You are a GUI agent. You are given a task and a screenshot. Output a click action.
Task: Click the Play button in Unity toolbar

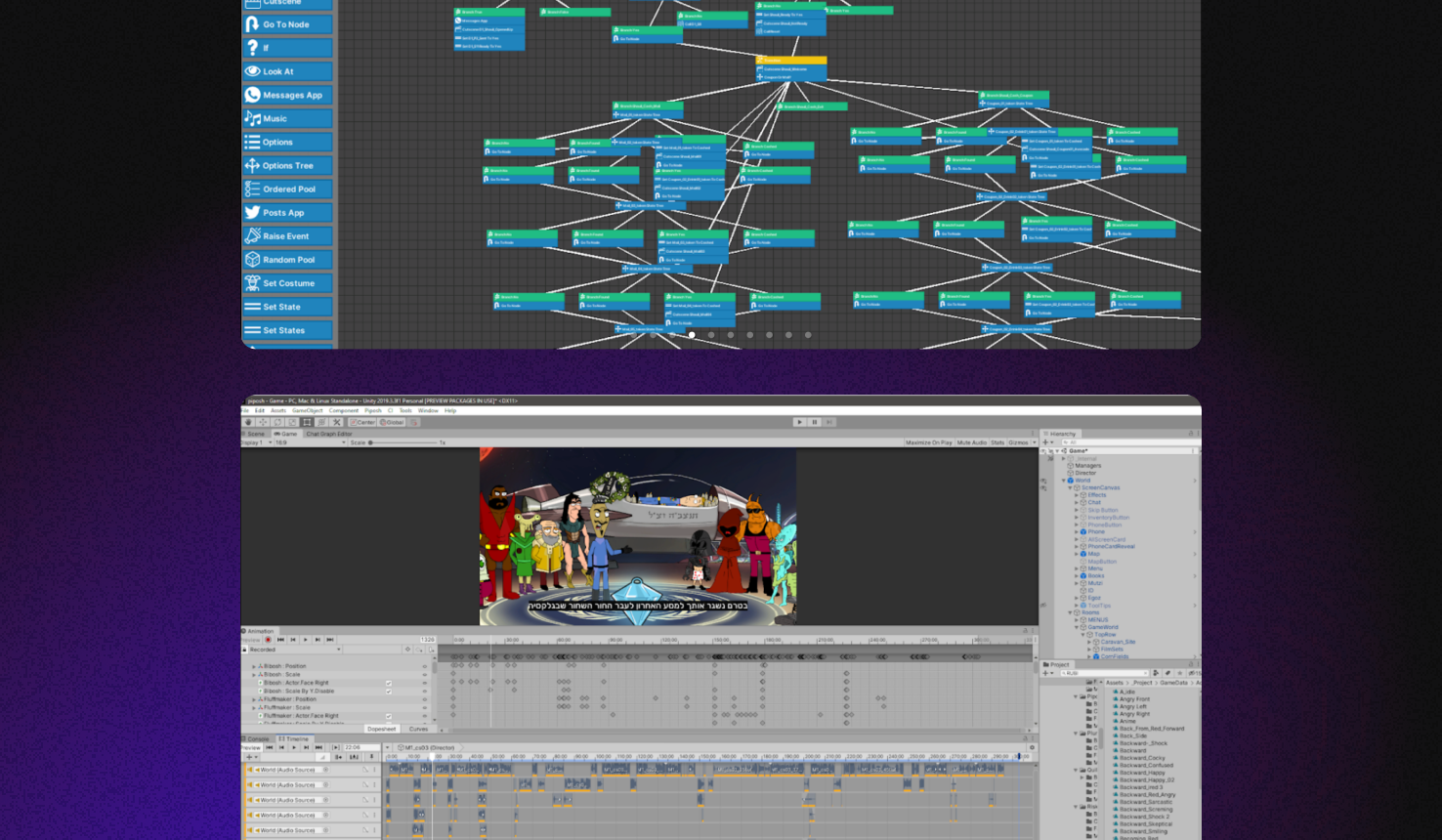(799, 422)
